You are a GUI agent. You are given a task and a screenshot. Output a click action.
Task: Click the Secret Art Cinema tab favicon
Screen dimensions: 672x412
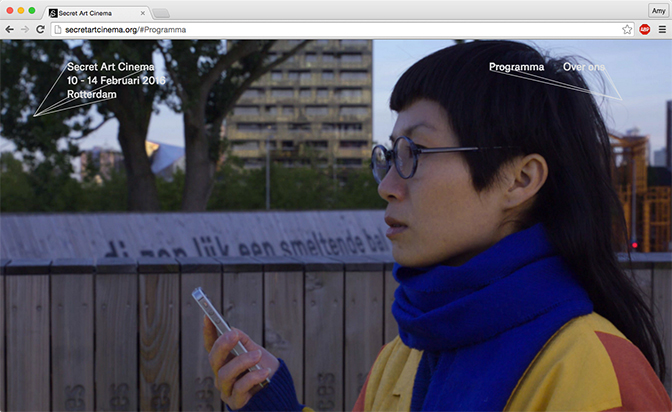pos(53,13)
